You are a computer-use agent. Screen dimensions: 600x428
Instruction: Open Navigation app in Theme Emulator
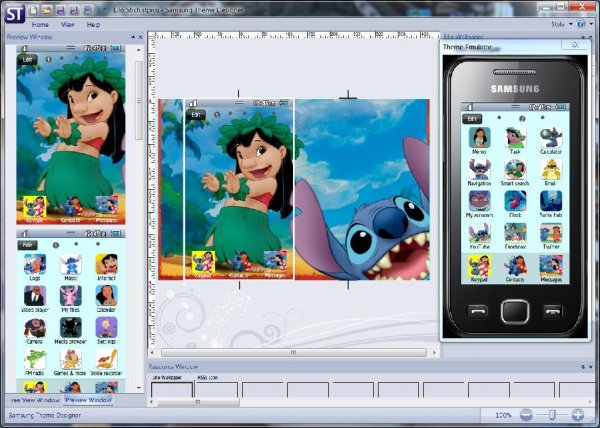click(479, 172)
